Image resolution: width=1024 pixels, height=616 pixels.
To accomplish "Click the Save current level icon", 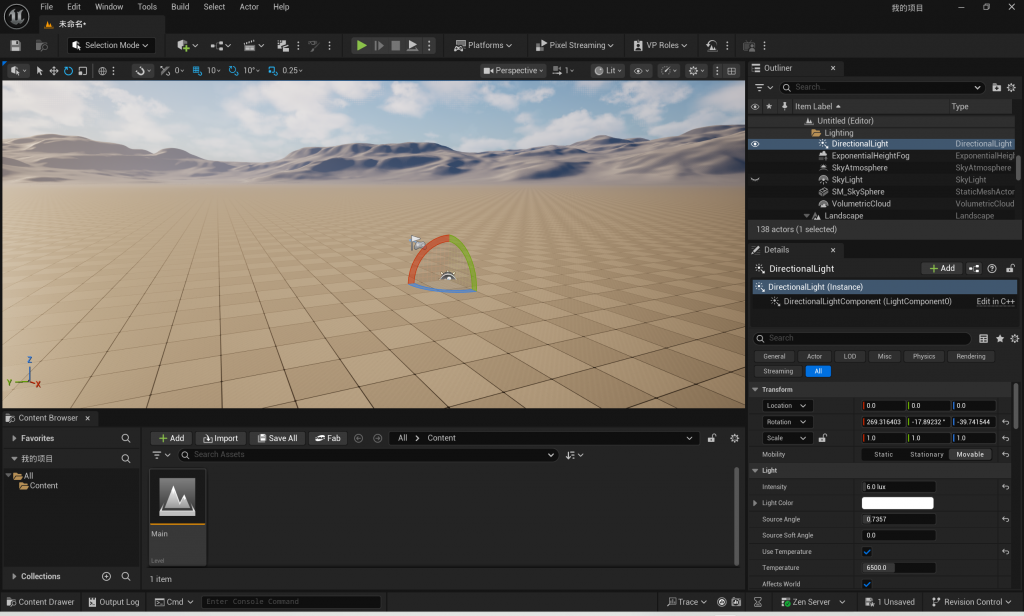I will (16, 45).
